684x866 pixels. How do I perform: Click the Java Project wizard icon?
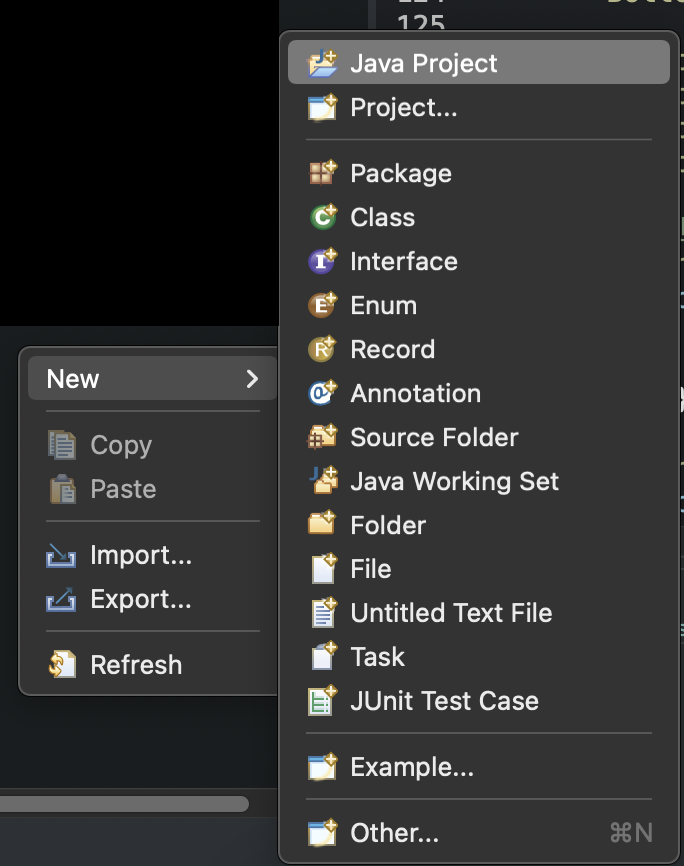[323, 62]
